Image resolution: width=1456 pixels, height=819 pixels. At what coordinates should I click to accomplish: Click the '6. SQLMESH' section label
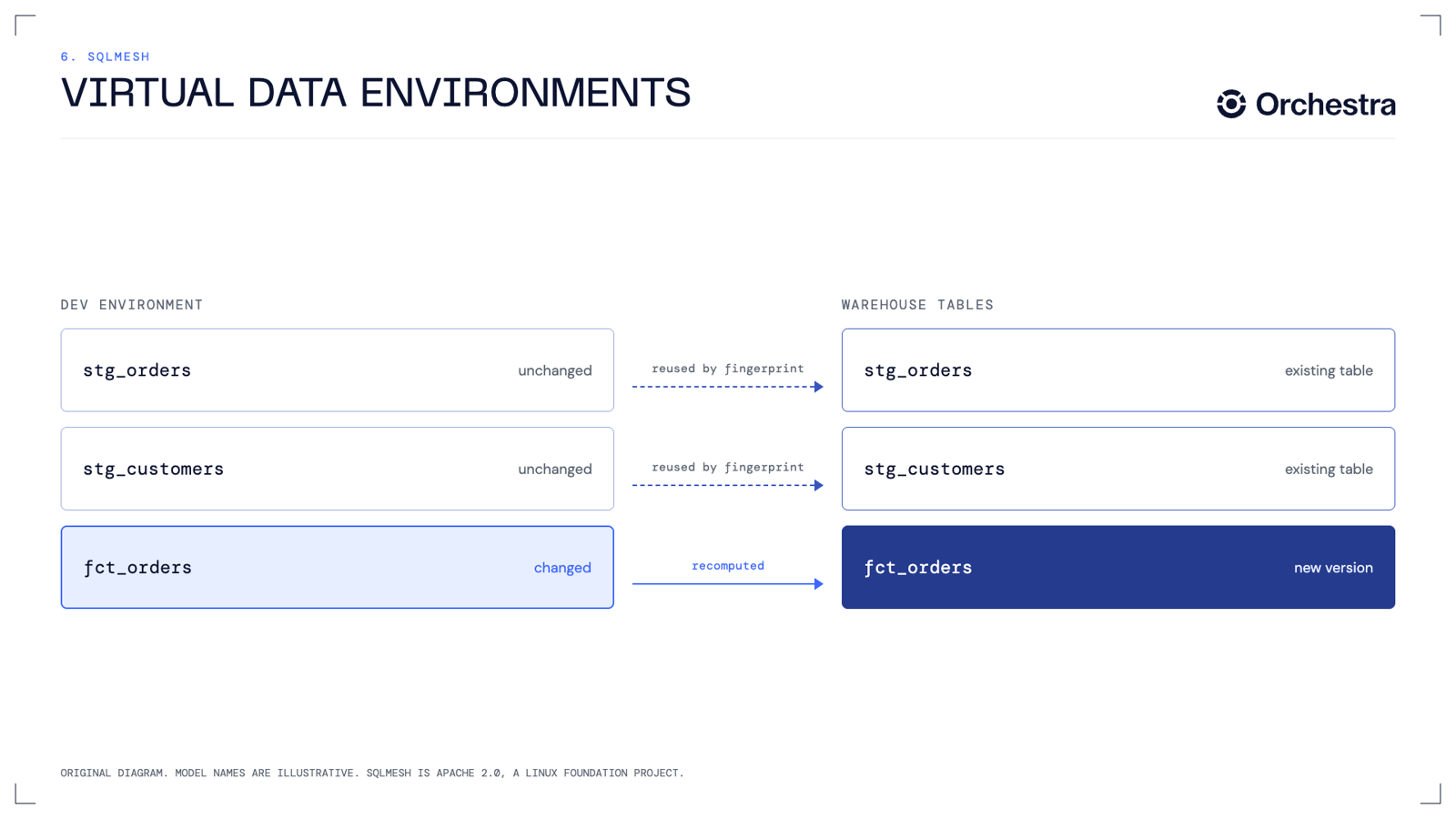(106, 56)
